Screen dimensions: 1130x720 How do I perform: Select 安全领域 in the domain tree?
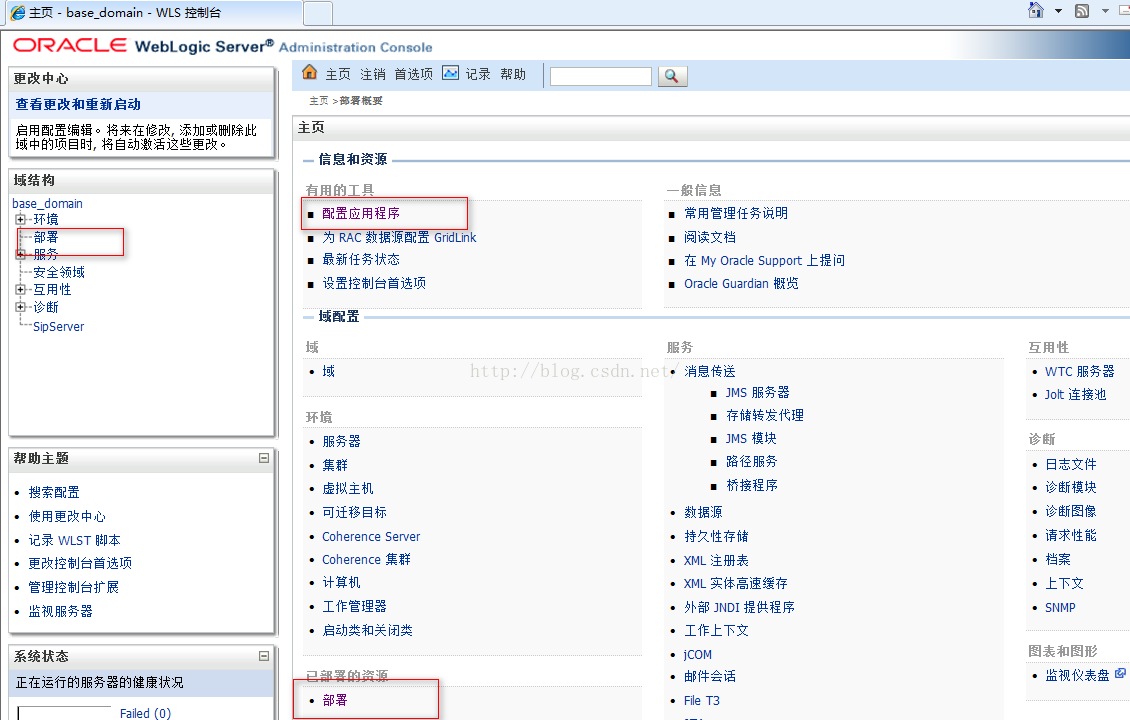point(59,272)
